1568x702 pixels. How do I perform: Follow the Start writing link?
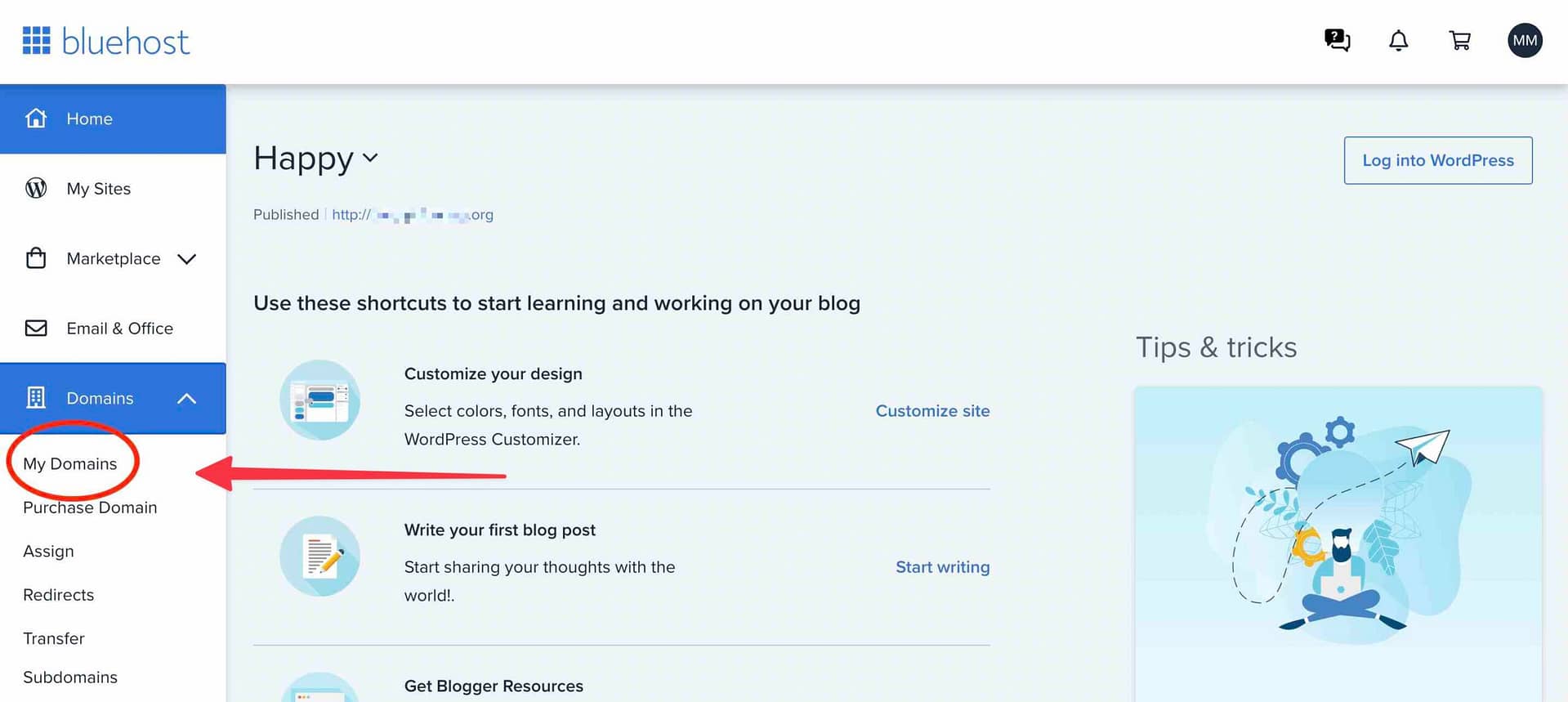coord(942,567)
